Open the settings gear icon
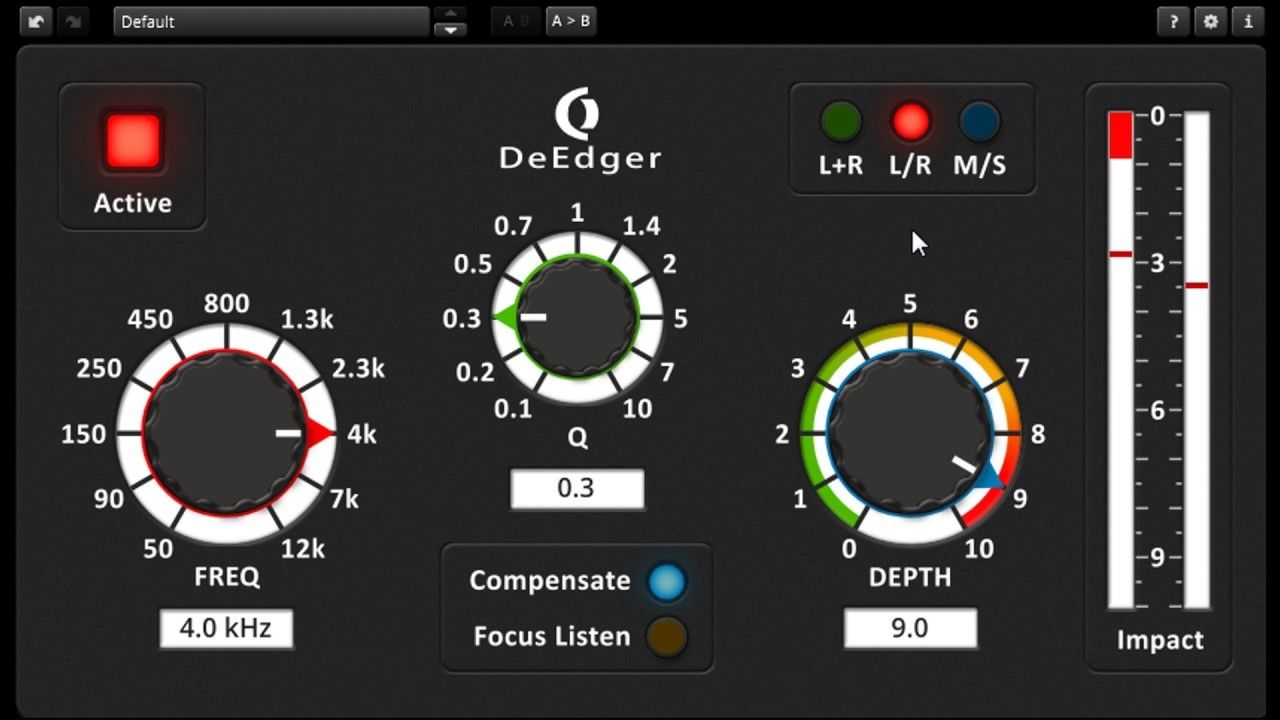The width and height of the screenshot is (1280, 720). coord(1210,21)
